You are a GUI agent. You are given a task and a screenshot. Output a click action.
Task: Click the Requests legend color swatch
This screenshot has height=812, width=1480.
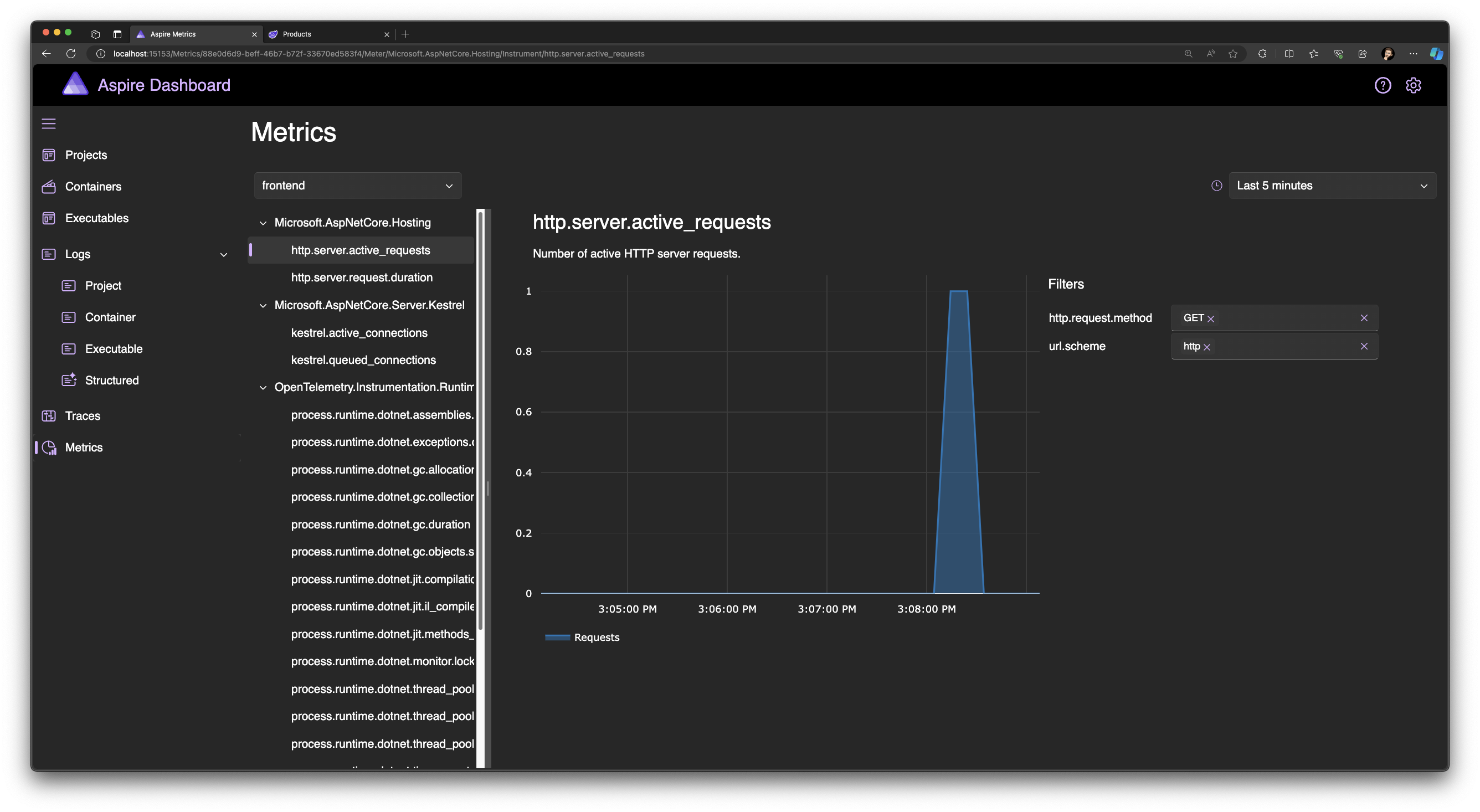(557, 637)
